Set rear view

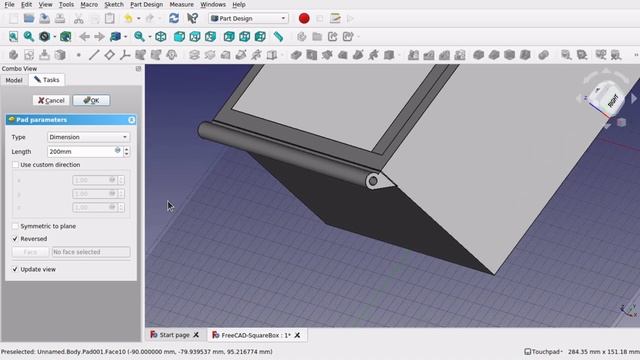tap(229, 37)
